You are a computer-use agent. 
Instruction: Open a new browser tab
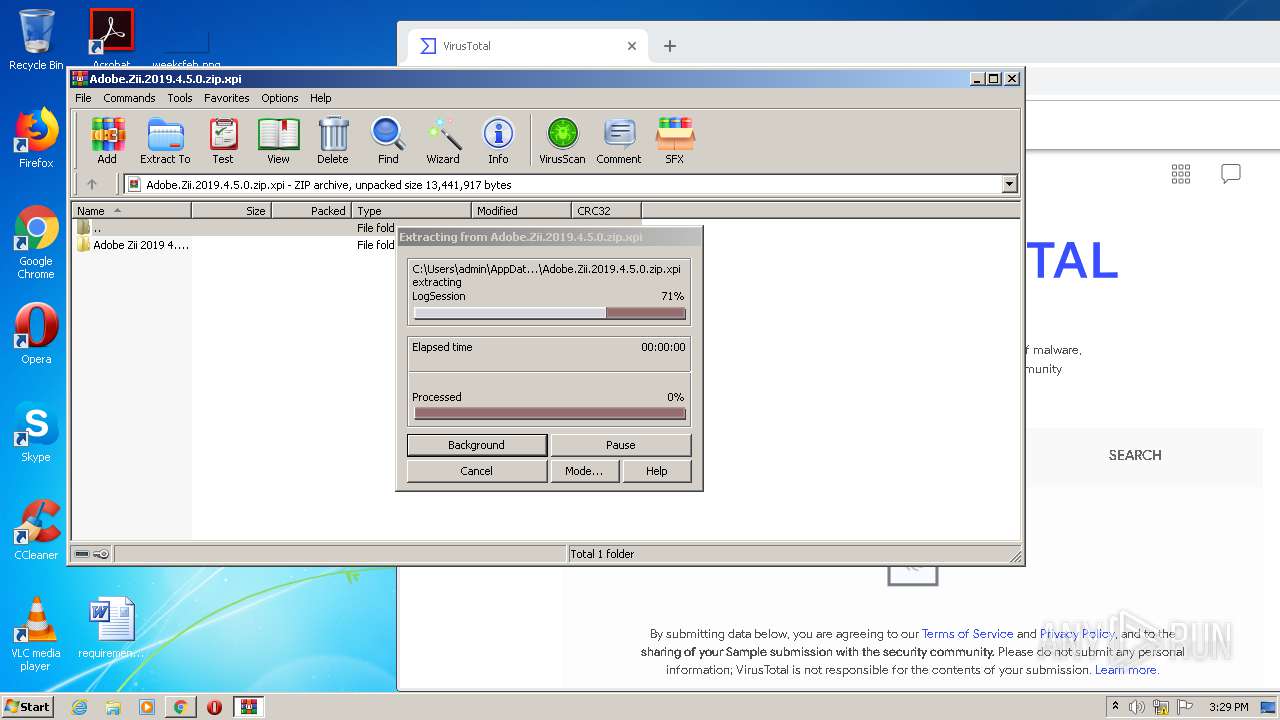[670, 46]
